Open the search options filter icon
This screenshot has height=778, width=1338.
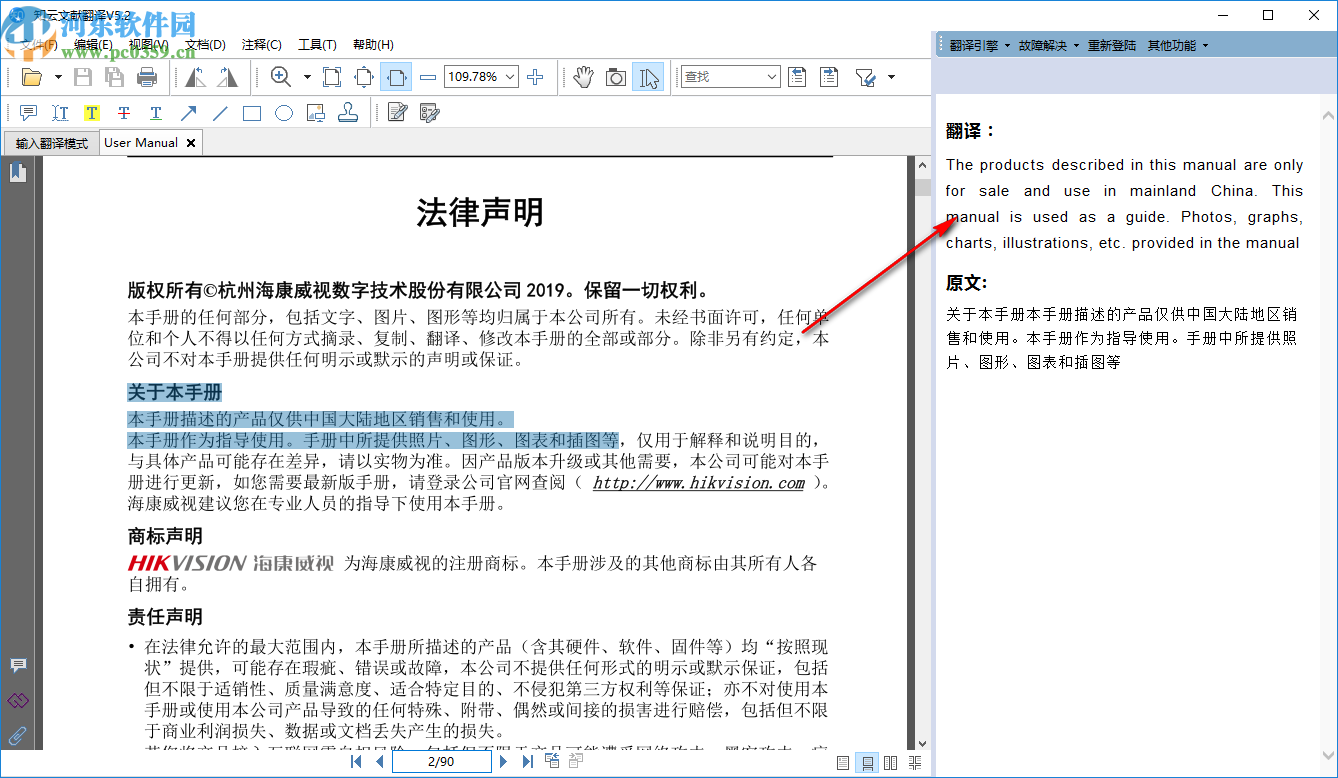click(x=866, y=77)
